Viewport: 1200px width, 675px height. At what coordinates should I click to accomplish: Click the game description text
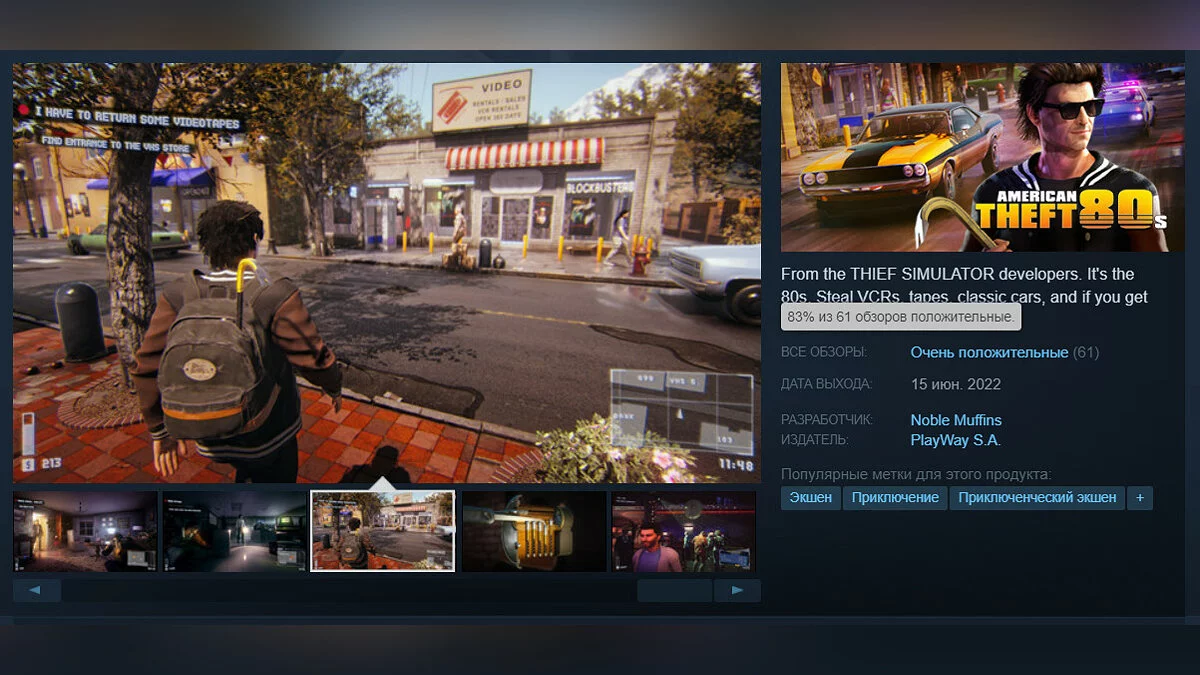(x=964, y=285)
